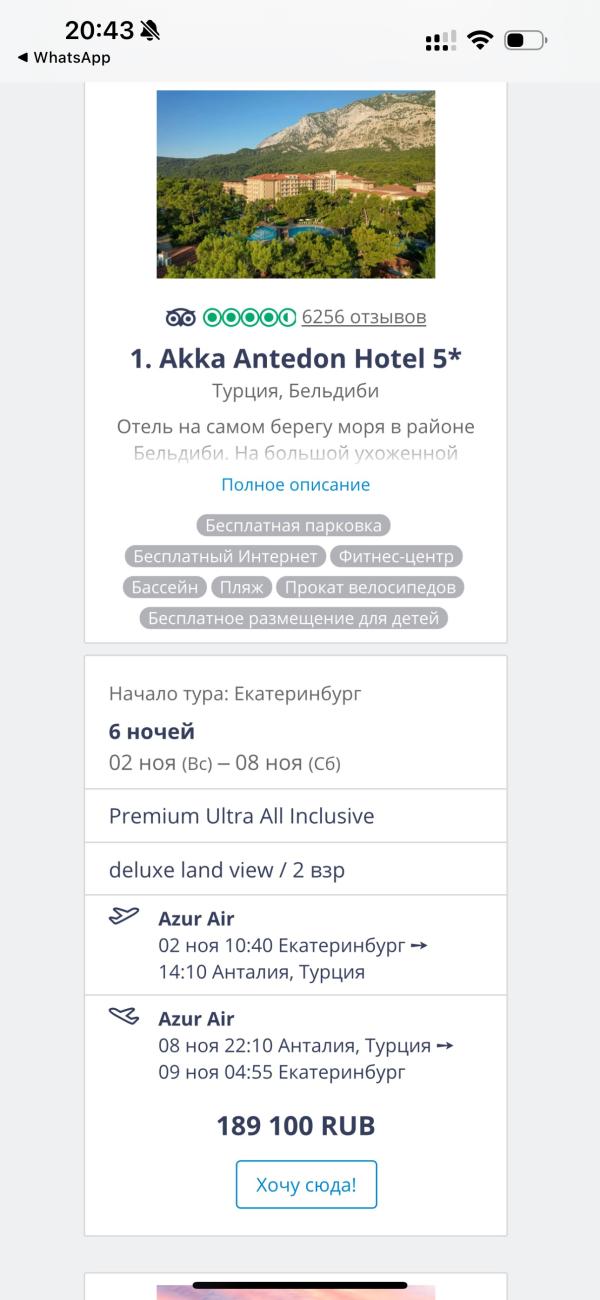Viewport: 600px width, 1300px height.
Task: Tap the Akka Antedon hotel photo
Action: pos(296,184)
